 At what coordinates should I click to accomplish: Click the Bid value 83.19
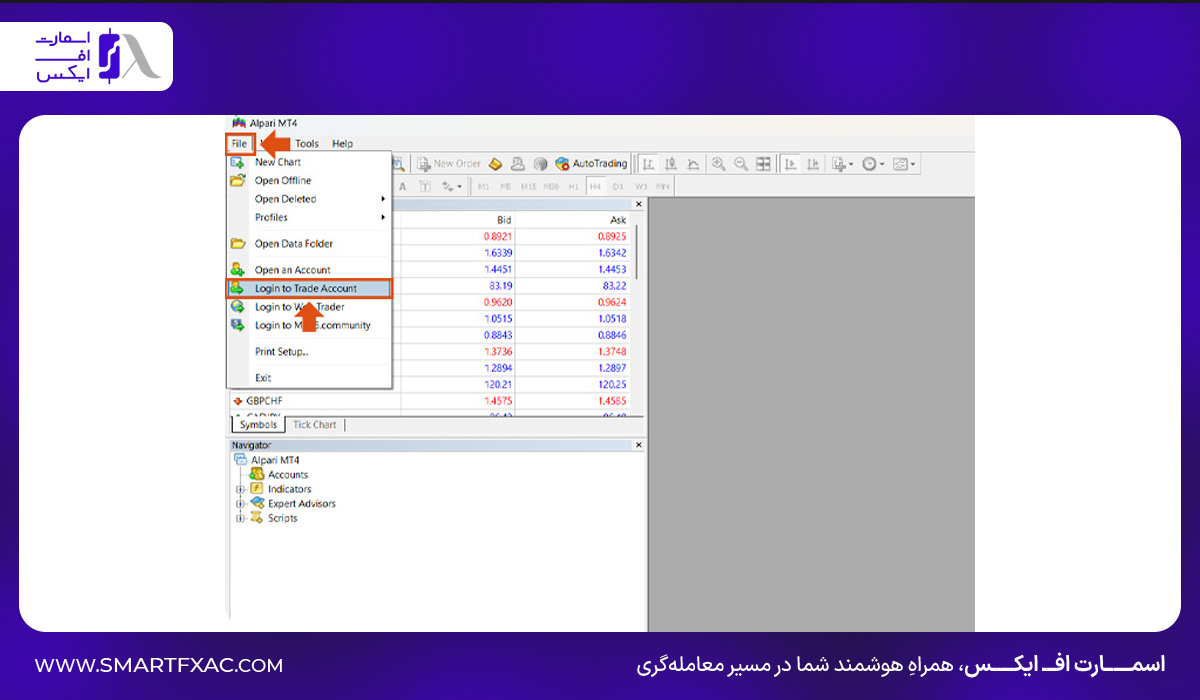tap(500, 285)
